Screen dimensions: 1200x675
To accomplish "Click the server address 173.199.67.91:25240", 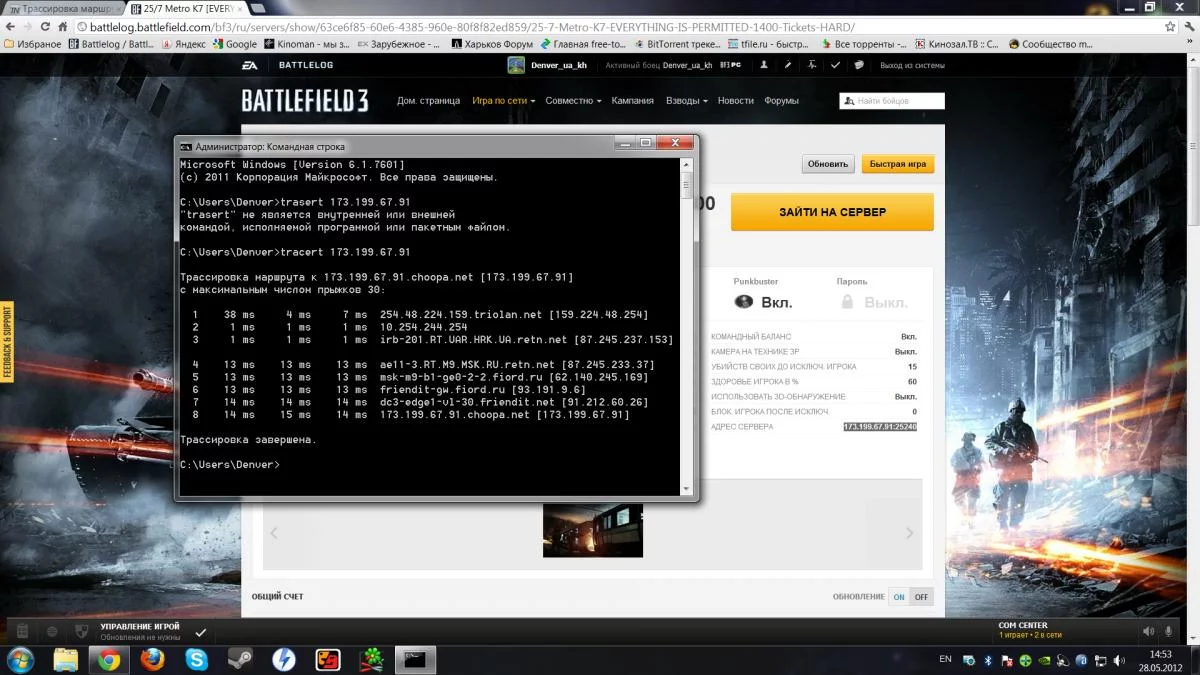I will [880, 427].
